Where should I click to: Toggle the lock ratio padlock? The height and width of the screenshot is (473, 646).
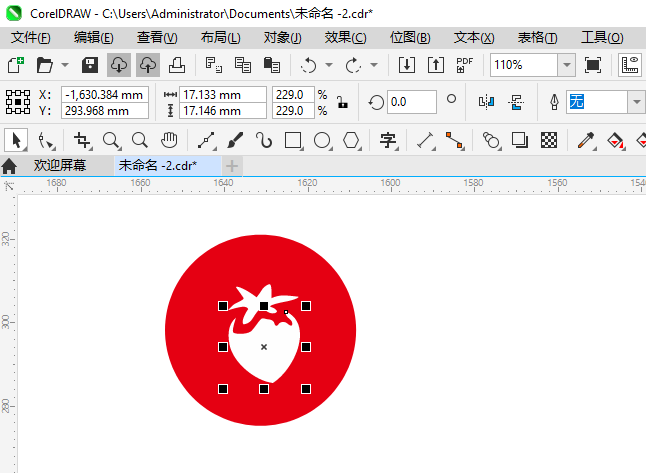(x=342, y=102)
